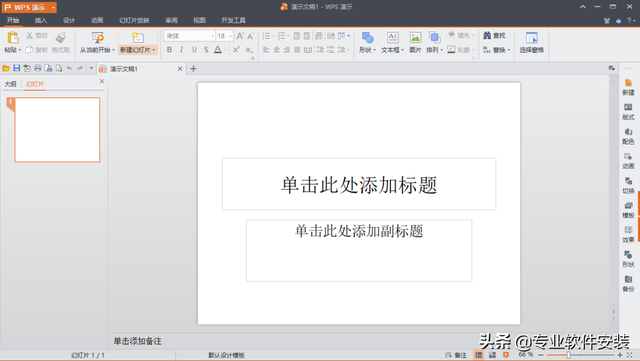Apply subscript formatting

[249, 50]
